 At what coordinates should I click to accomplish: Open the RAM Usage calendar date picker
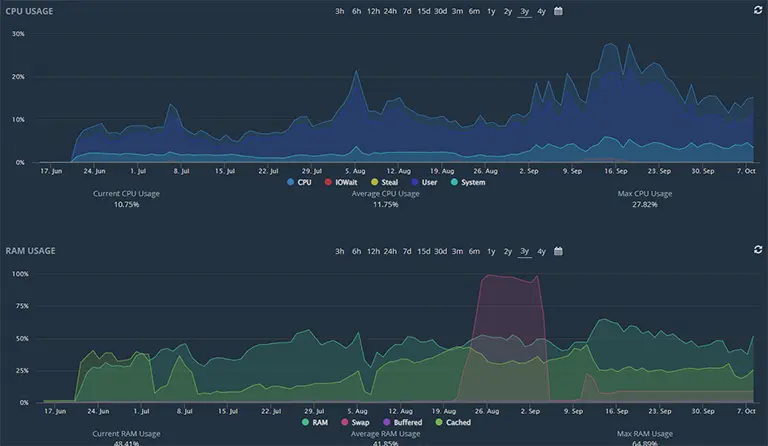(x=558, y=251)
